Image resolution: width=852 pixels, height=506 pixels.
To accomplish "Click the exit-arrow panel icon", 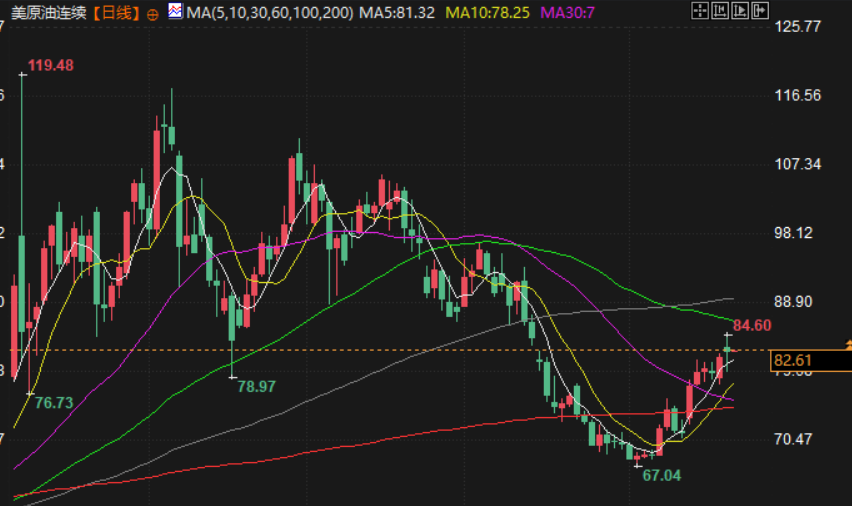I will pos(760,10).
